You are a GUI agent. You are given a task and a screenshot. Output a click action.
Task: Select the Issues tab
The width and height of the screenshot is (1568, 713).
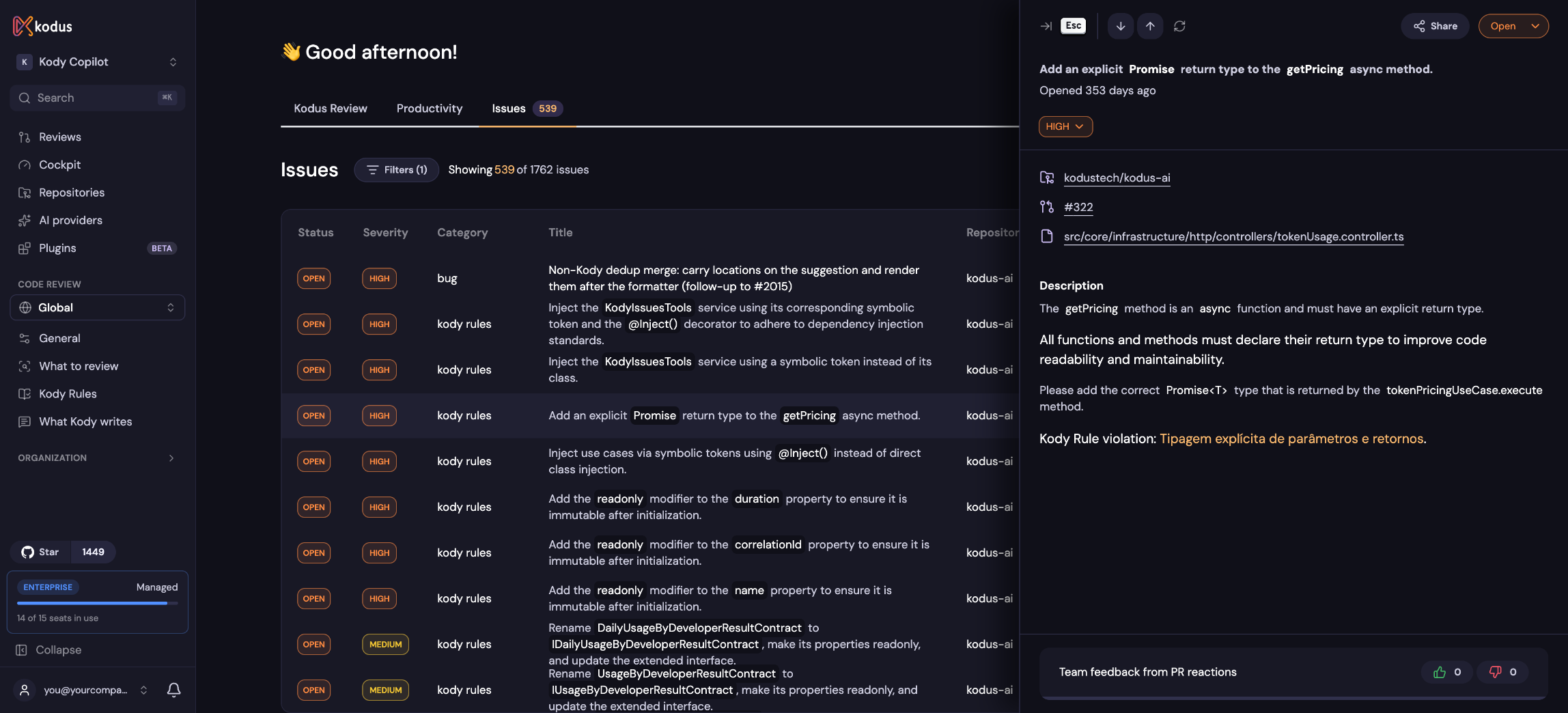click(x=527, y=108)
